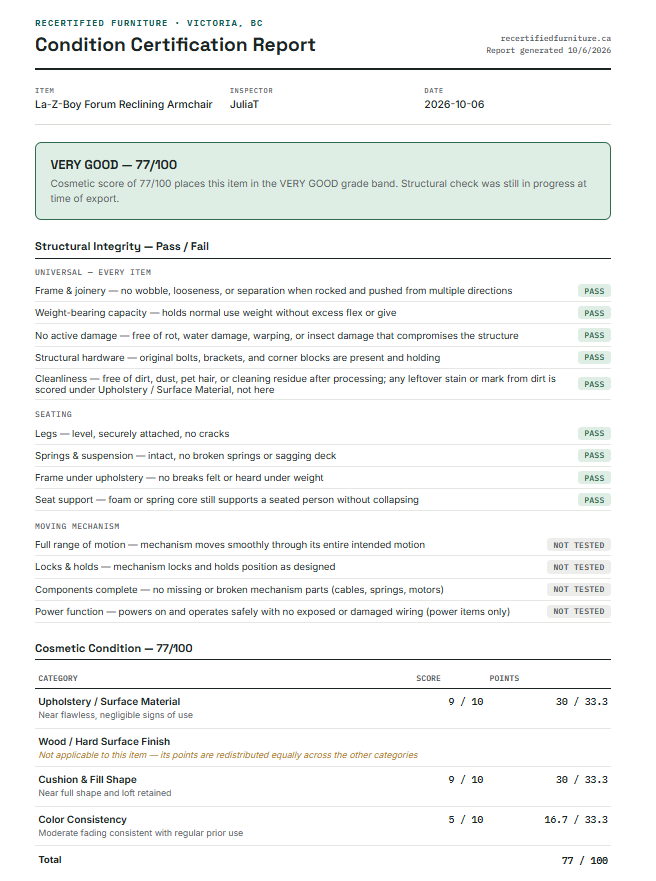Select the Condition Certification Report title
Viewport: 656px width, 881px height.
pyautogui.click(x=175, y=44)
